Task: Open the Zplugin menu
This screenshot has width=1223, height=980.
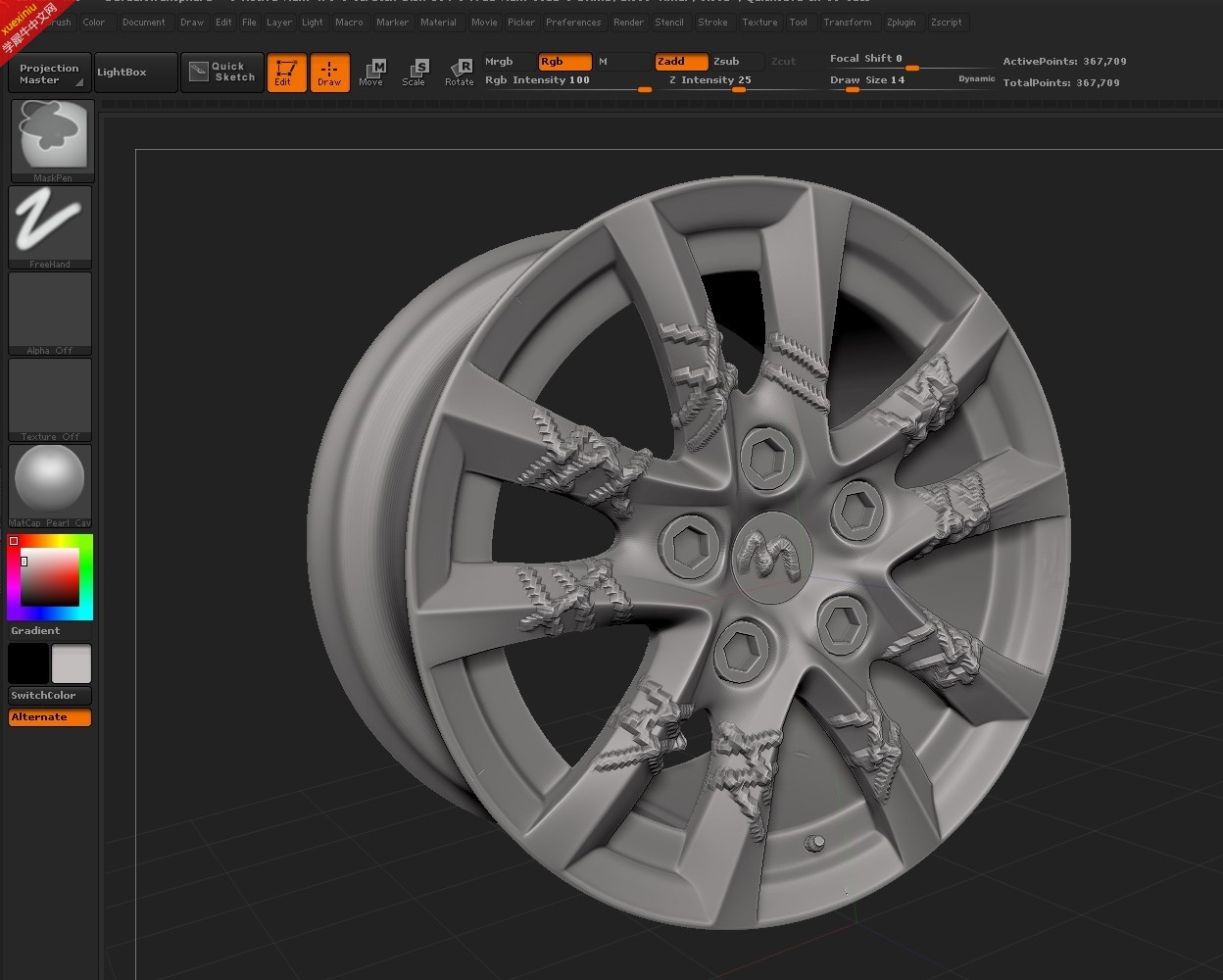Action: pyautogui.click(x=902, y=23)
